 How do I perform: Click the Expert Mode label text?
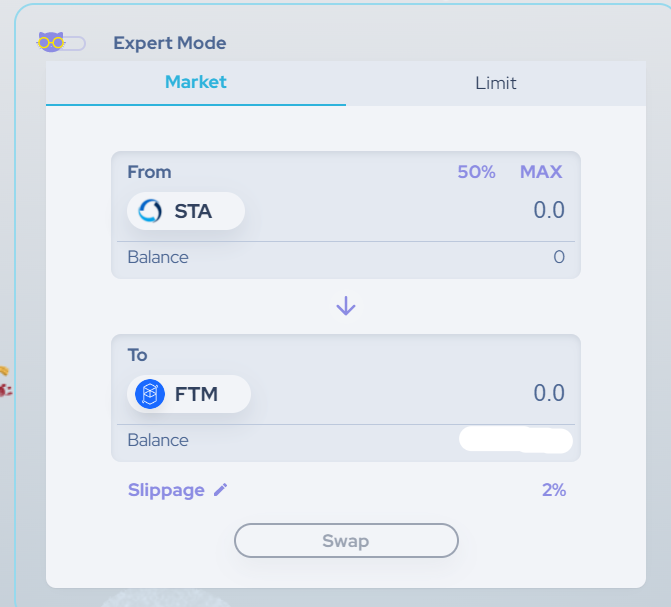(x=170, y=43)
